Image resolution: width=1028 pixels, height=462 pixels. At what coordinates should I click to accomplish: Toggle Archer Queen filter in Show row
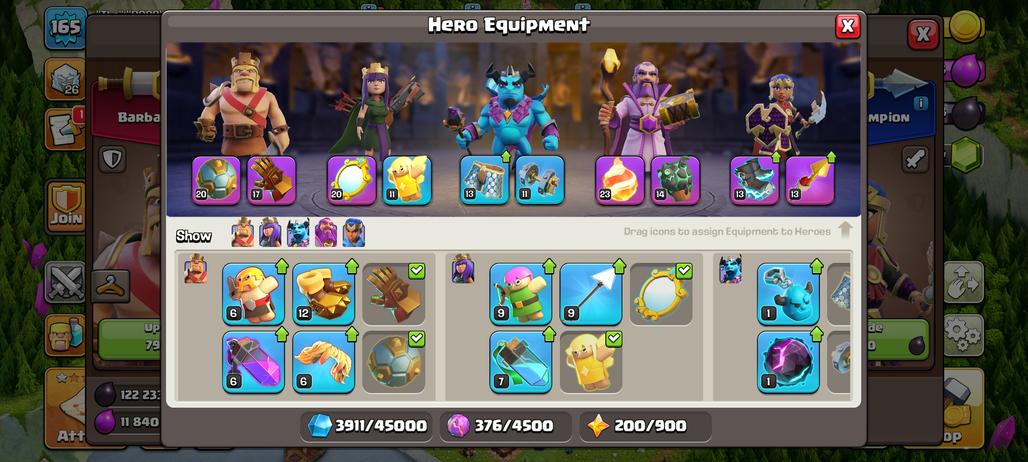(x=270, y=233)
